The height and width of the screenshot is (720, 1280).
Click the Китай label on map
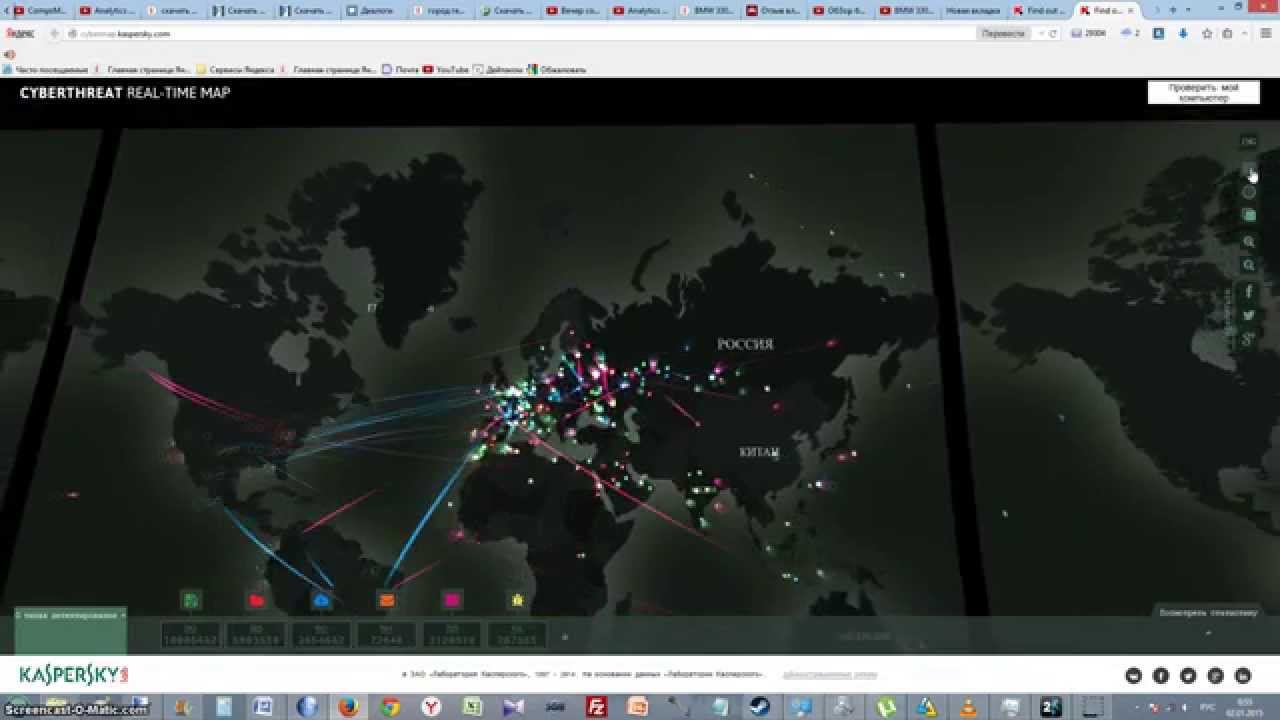(x=759, y=453)
